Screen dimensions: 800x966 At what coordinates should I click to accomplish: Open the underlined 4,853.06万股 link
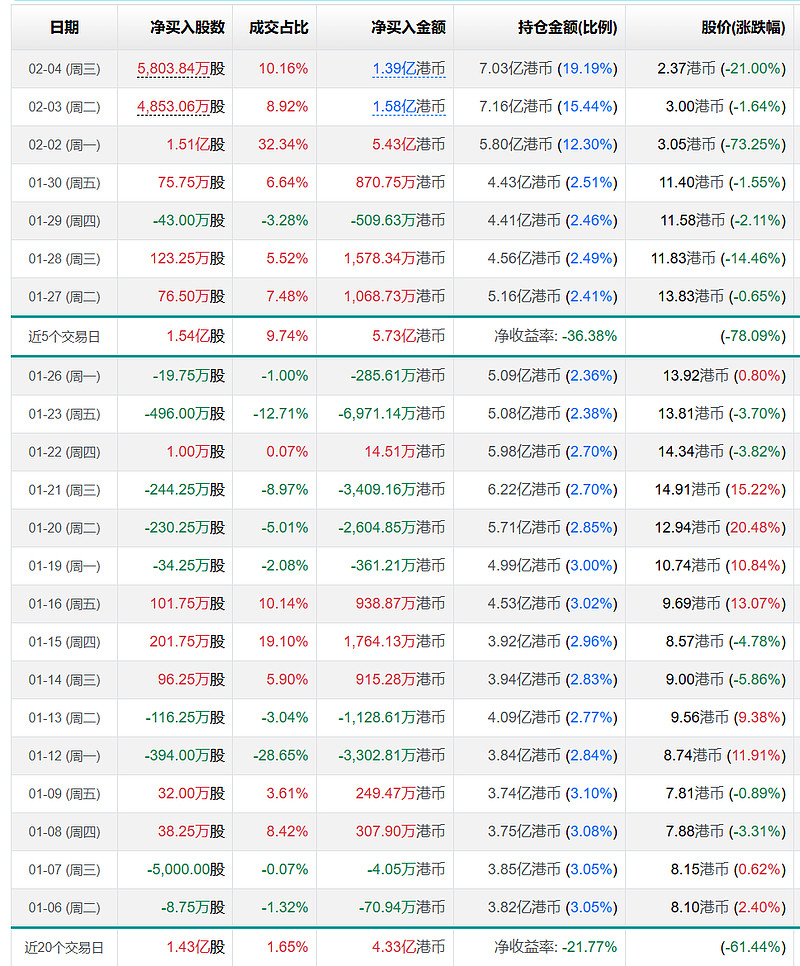point(181,107)
